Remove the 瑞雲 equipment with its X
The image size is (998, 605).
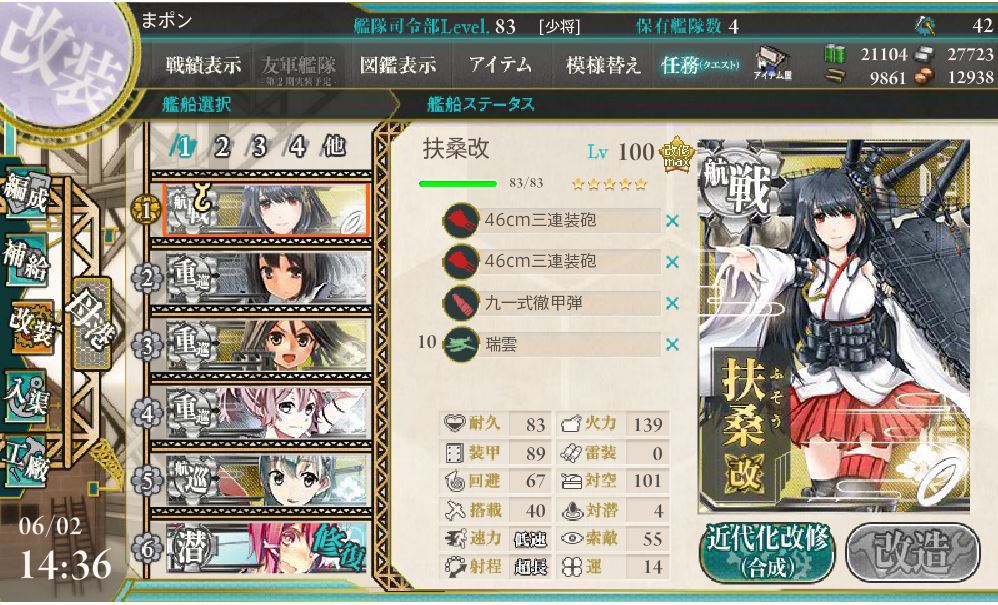pos(672,345)
